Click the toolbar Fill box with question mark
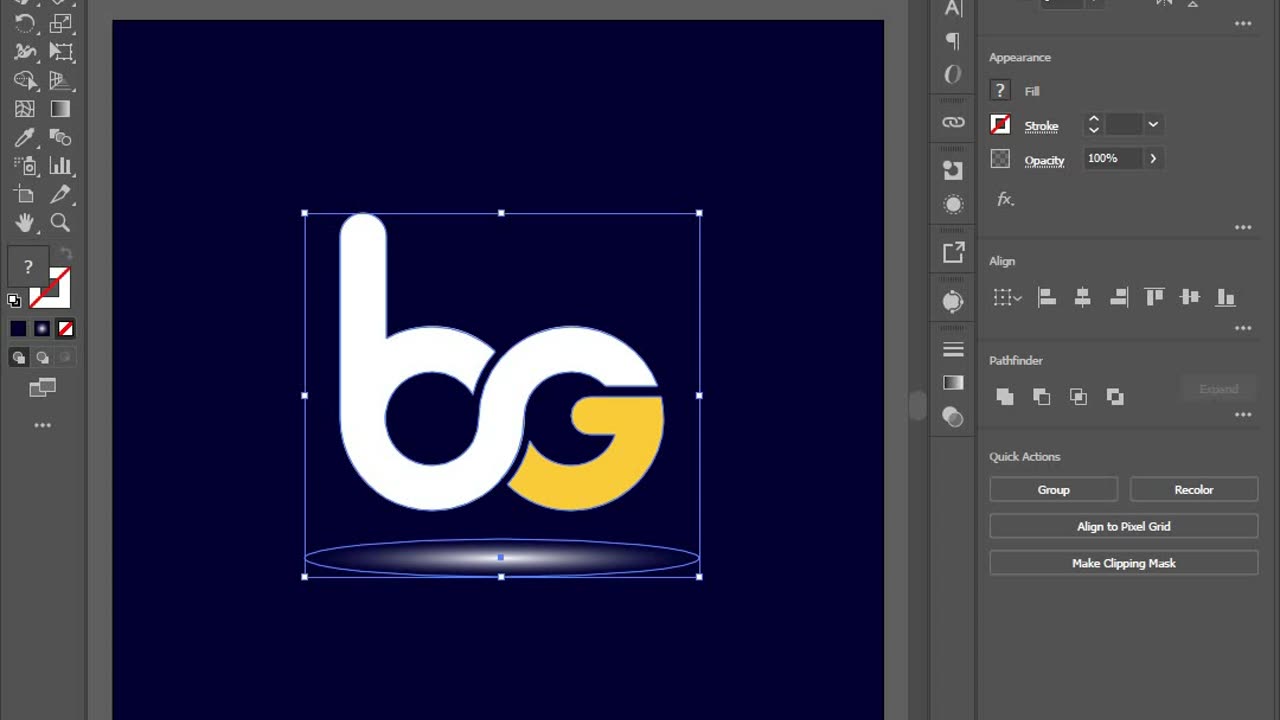 pos(28,267)
